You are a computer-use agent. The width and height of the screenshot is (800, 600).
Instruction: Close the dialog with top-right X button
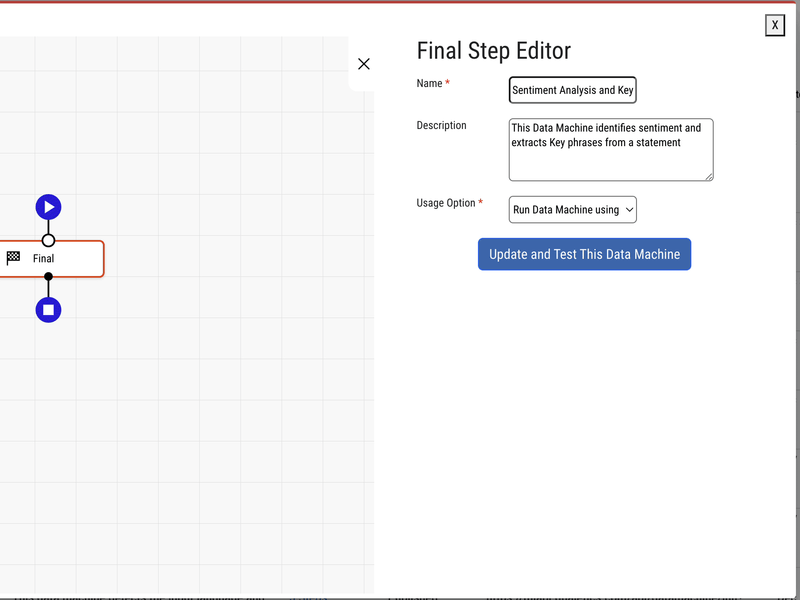tap(775, 25)
